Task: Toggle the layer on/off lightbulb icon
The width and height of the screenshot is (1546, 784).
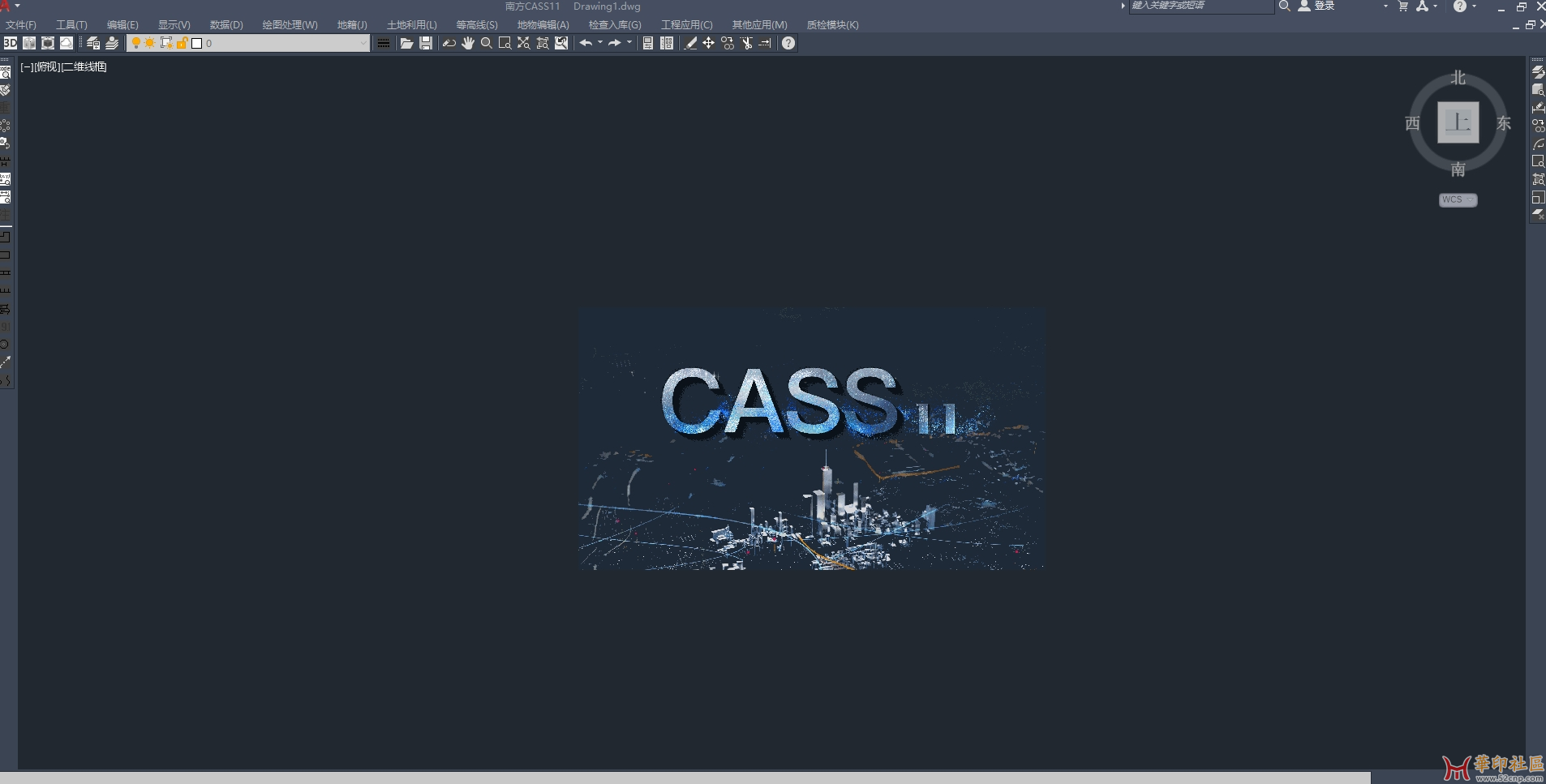Action: point(136,43)
